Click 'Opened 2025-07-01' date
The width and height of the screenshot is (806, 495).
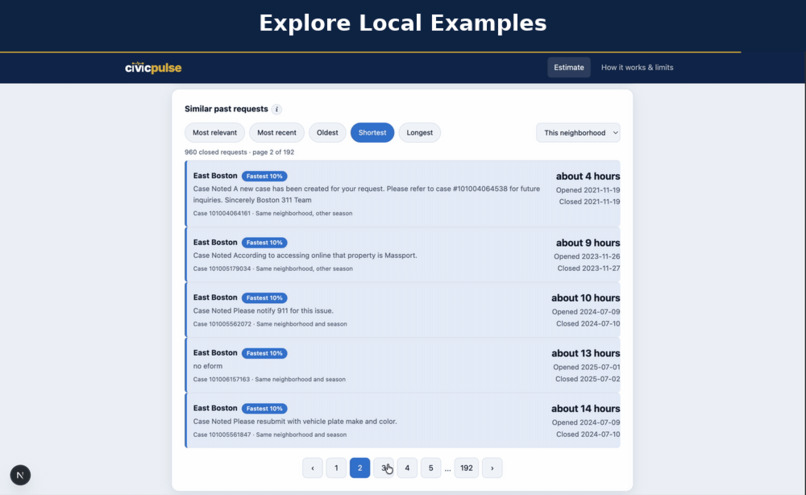pyautogui.click(x=586, y=367)
